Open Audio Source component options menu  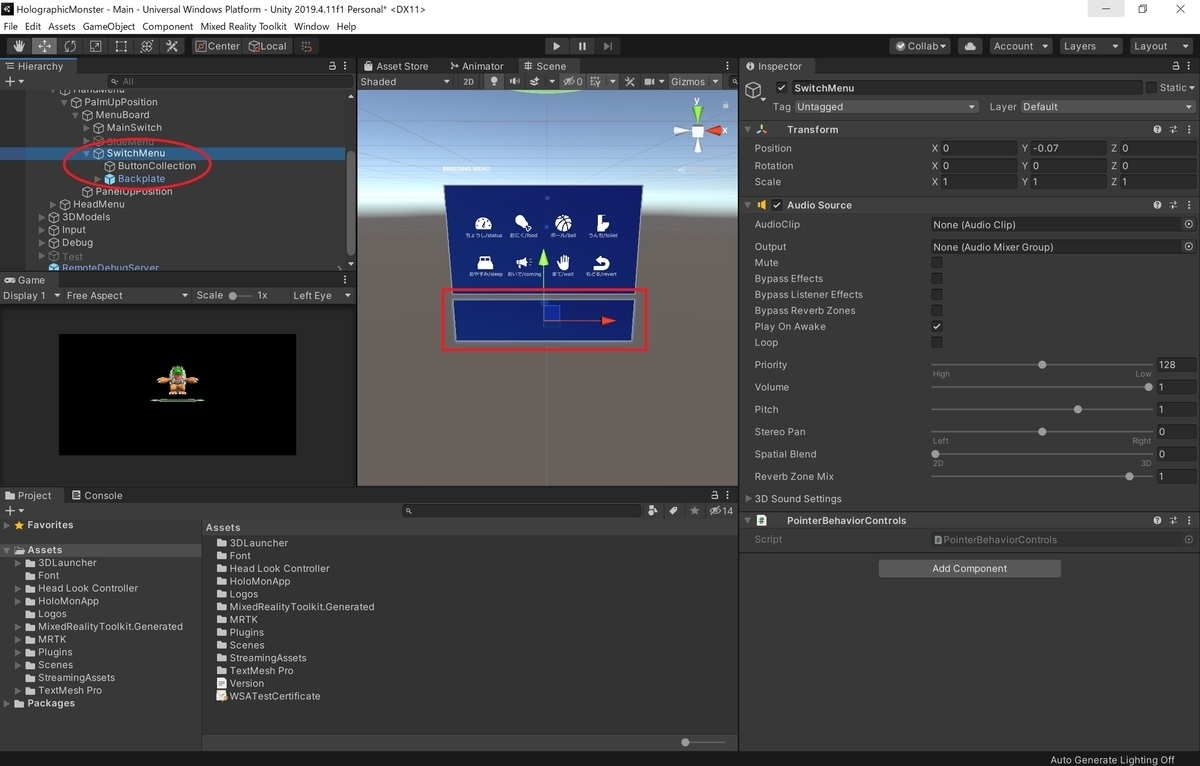1188,205
